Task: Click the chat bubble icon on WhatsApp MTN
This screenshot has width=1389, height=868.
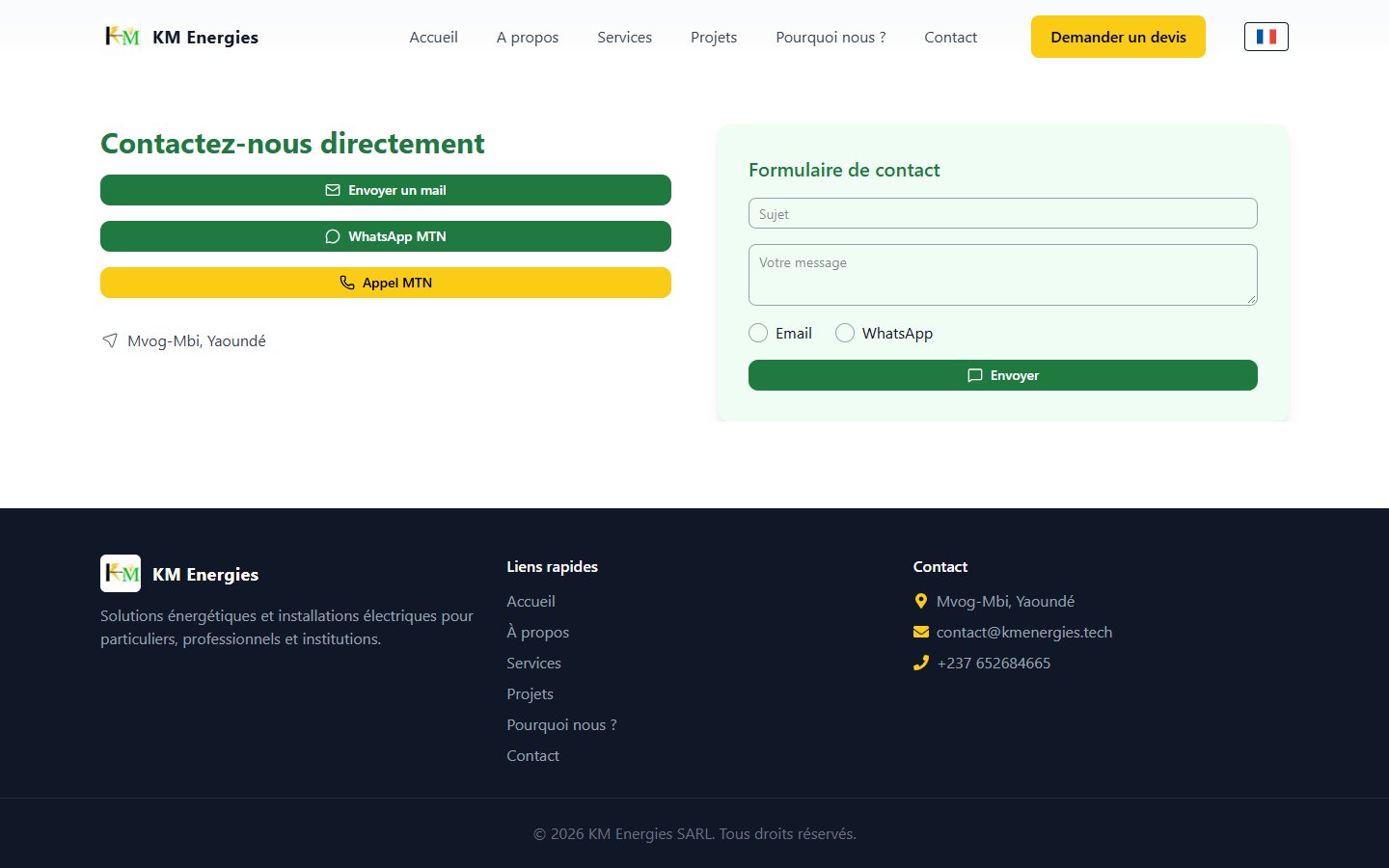Action: 333,236
